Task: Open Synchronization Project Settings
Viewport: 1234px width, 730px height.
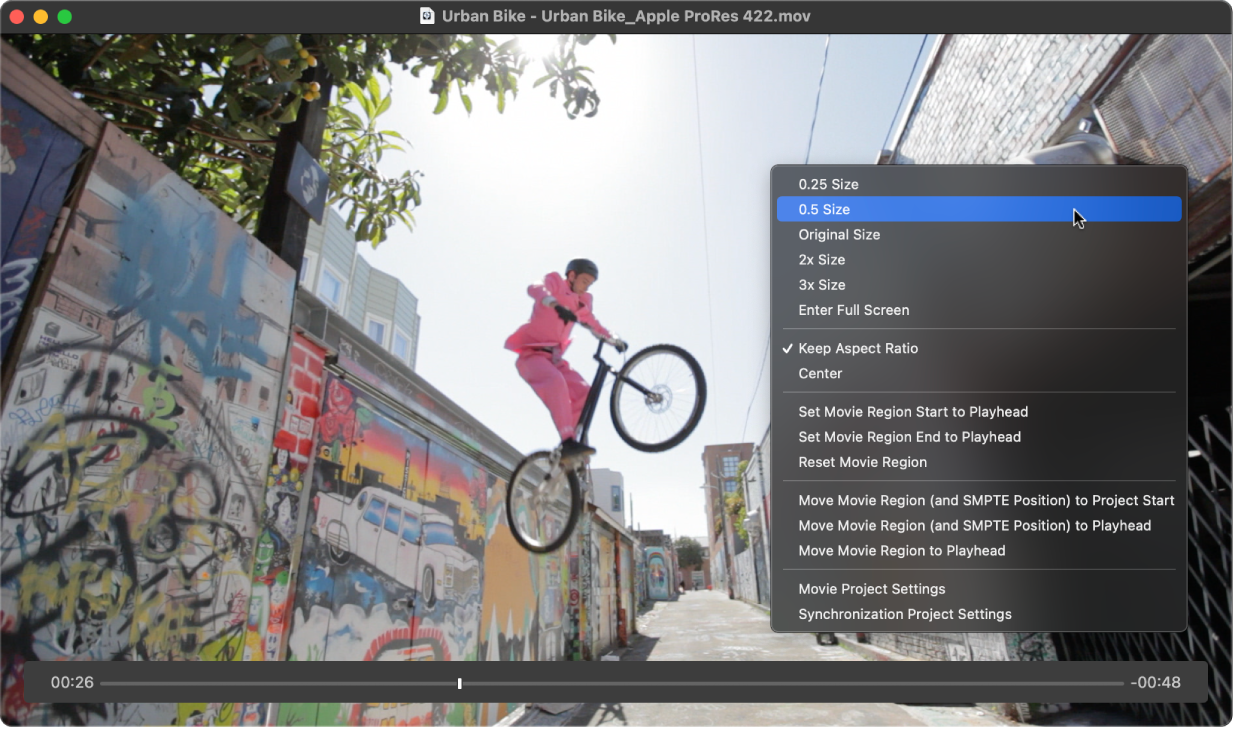Action: (905, 614)
